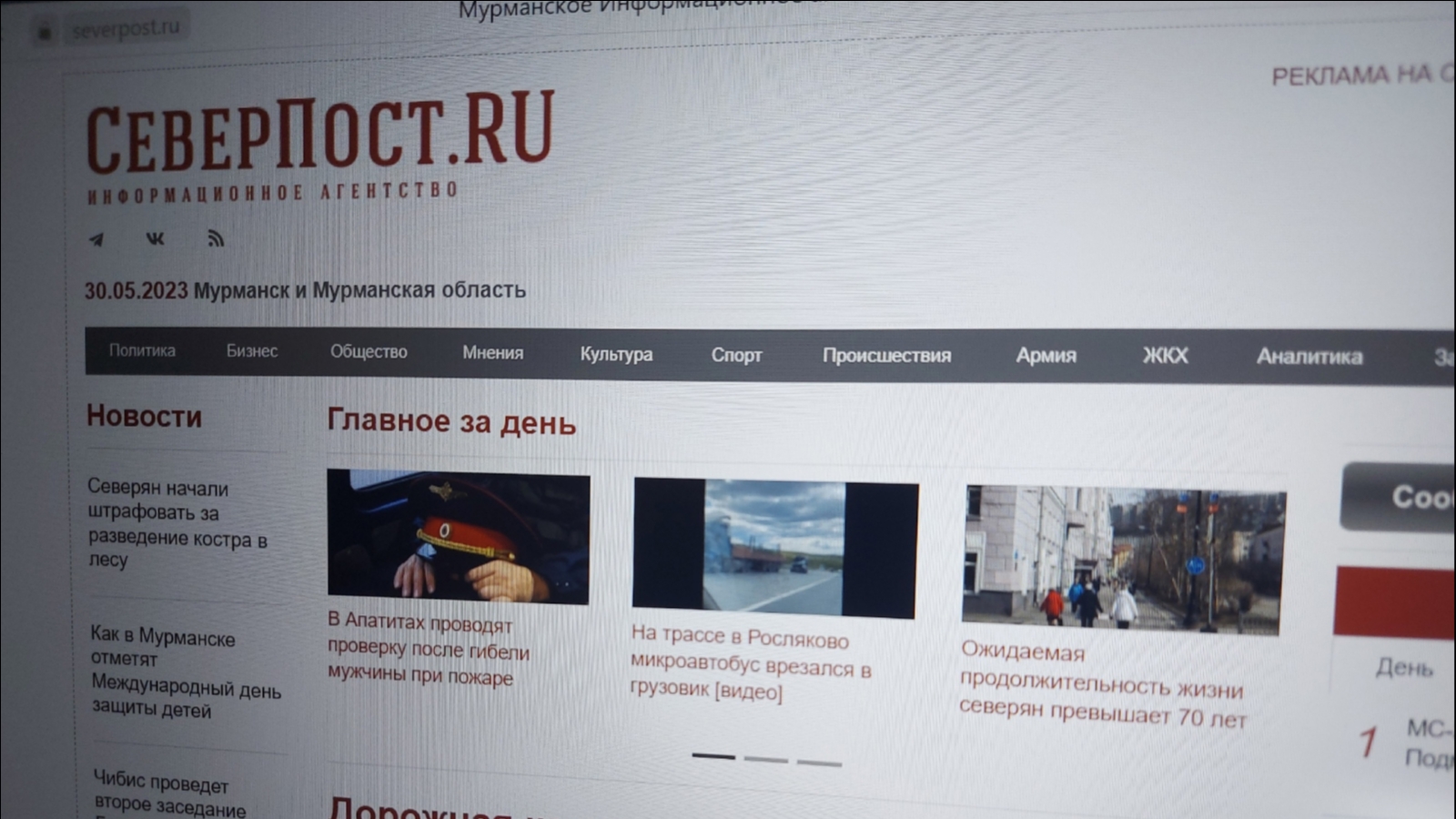
Task: Click the РЕКЛАМА НА link at top right
Action: (1362, 76)
